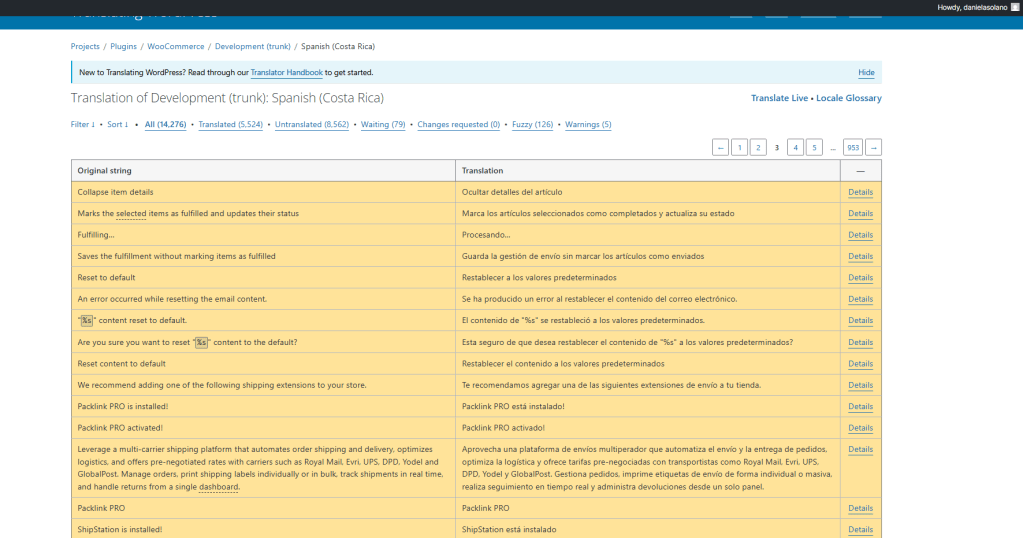Switch to the Waiting (79) filter
1023x538 pixels.
tap(383, 125)
